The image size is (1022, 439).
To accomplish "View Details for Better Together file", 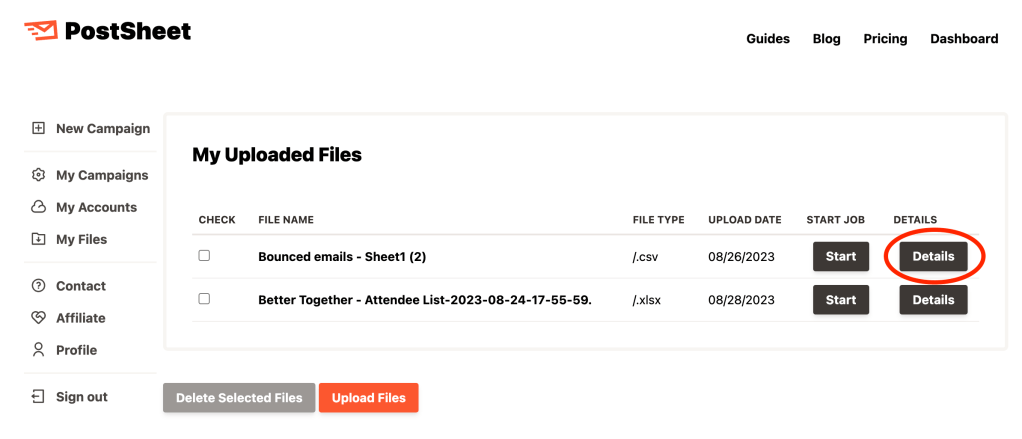I will click(933, 300).
